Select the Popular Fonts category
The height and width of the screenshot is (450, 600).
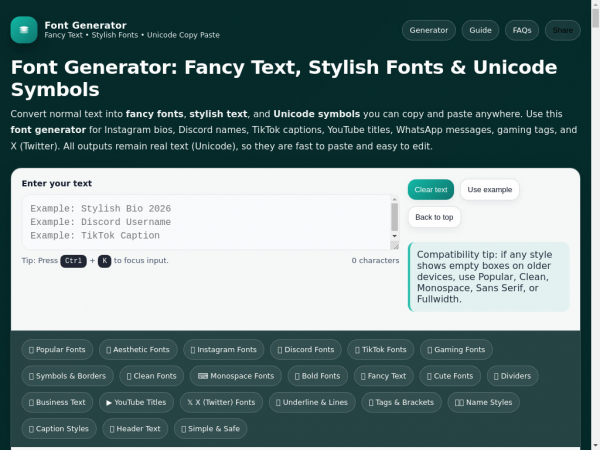click(x=57, y=350)
